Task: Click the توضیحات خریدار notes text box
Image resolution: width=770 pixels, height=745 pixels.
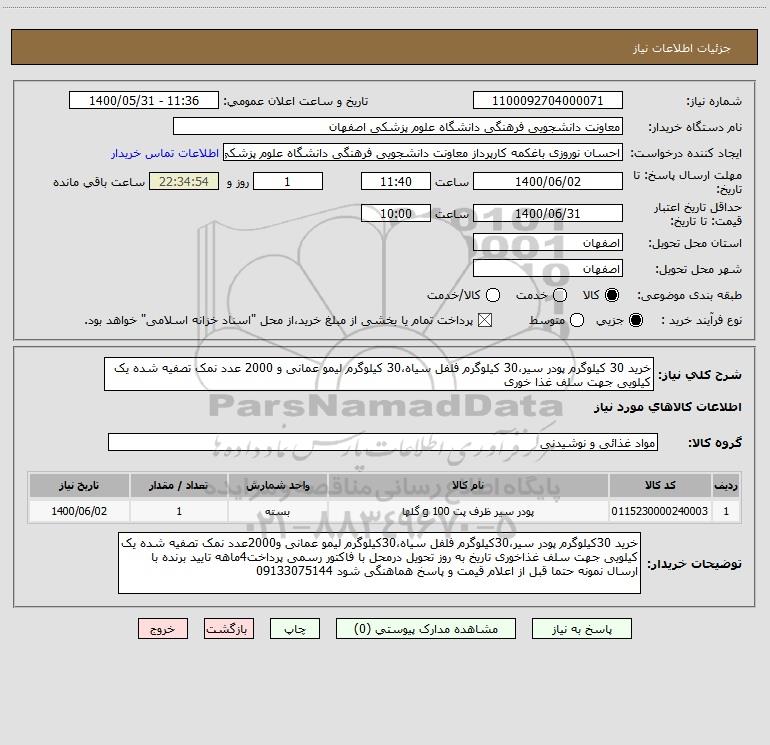Action: coord(379,563)
